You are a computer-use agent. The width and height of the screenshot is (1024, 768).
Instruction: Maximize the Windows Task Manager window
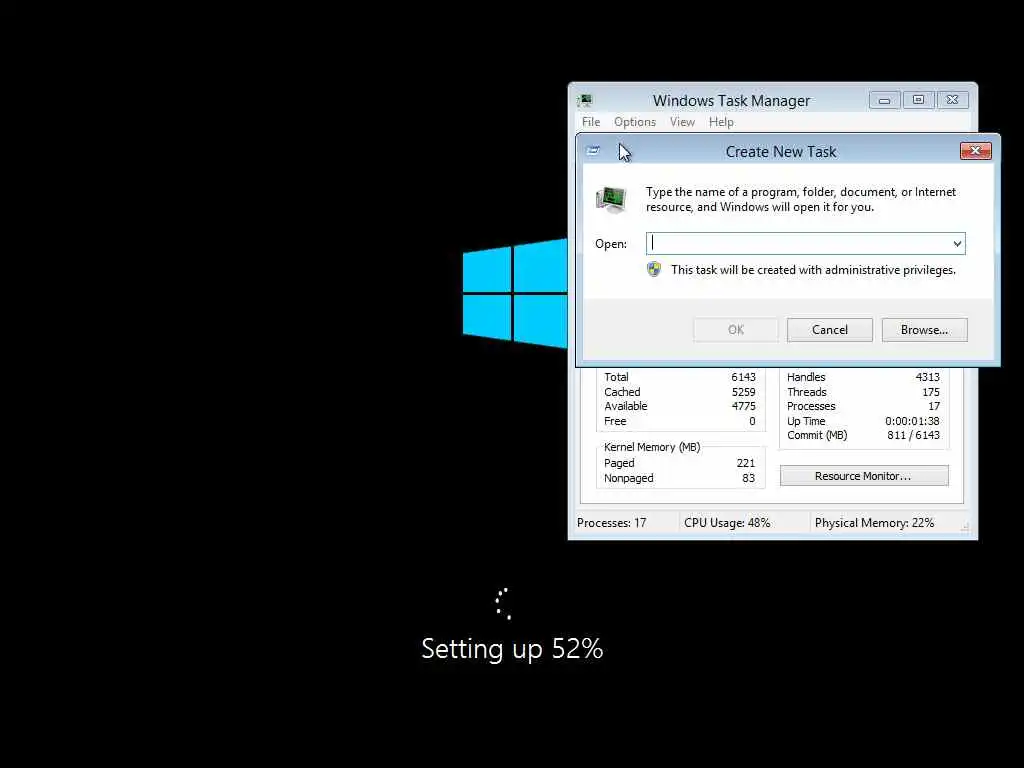[x=918, y=100]
